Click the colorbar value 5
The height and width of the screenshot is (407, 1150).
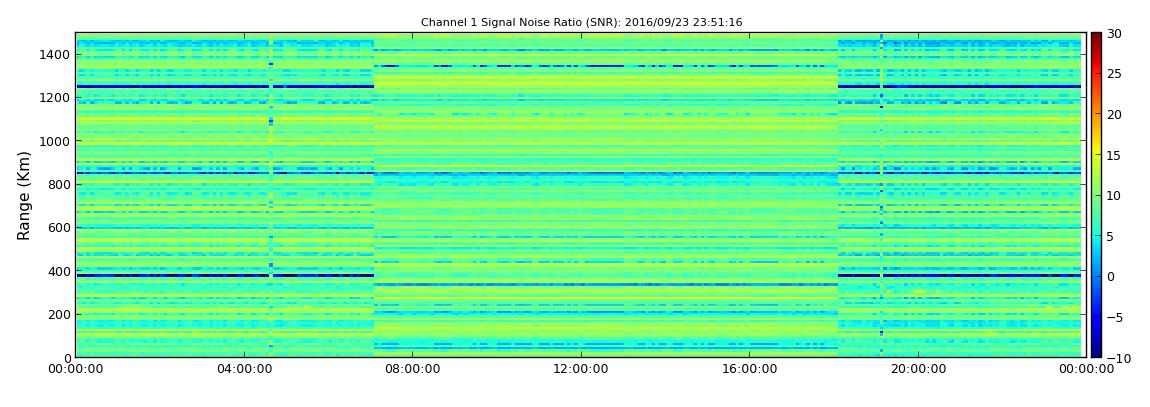1110,236
